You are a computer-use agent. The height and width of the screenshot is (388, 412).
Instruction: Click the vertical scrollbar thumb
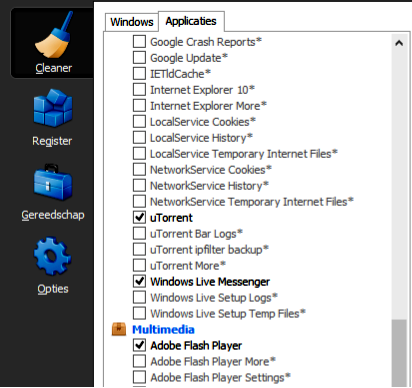click(x=399, y=353)
